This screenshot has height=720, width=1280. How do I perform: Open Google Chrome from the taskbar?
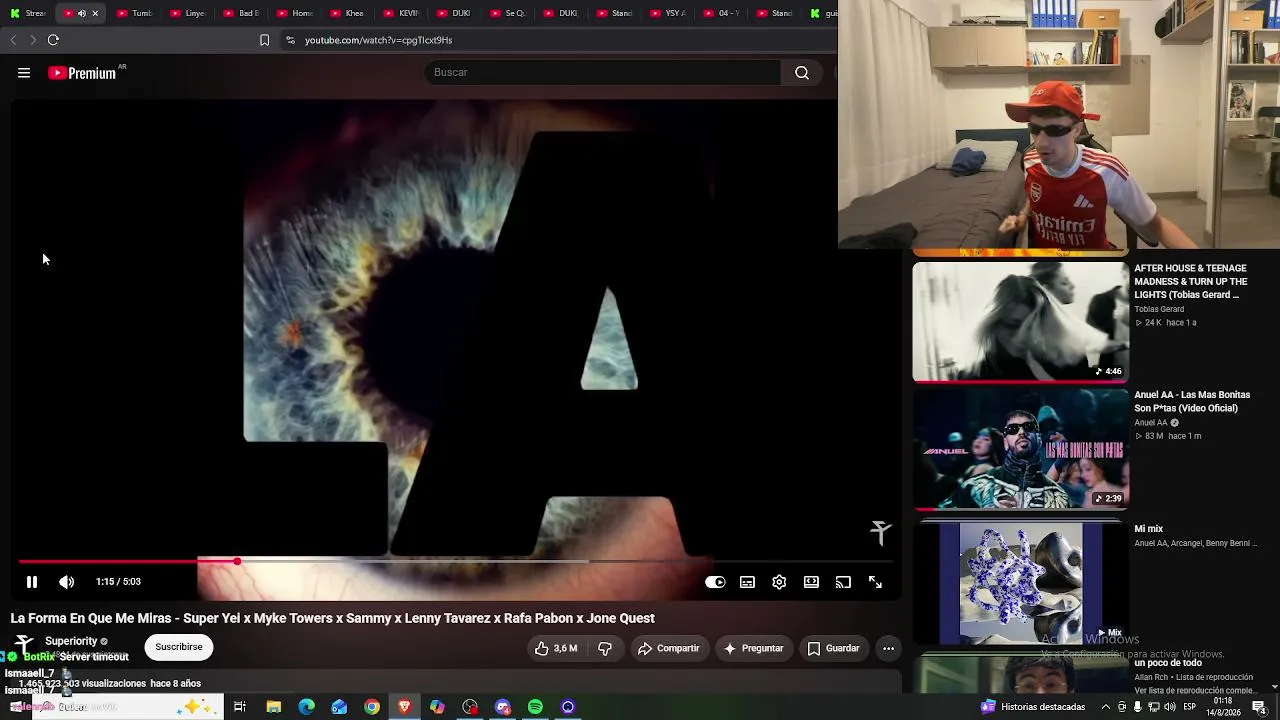click(372, 707)
